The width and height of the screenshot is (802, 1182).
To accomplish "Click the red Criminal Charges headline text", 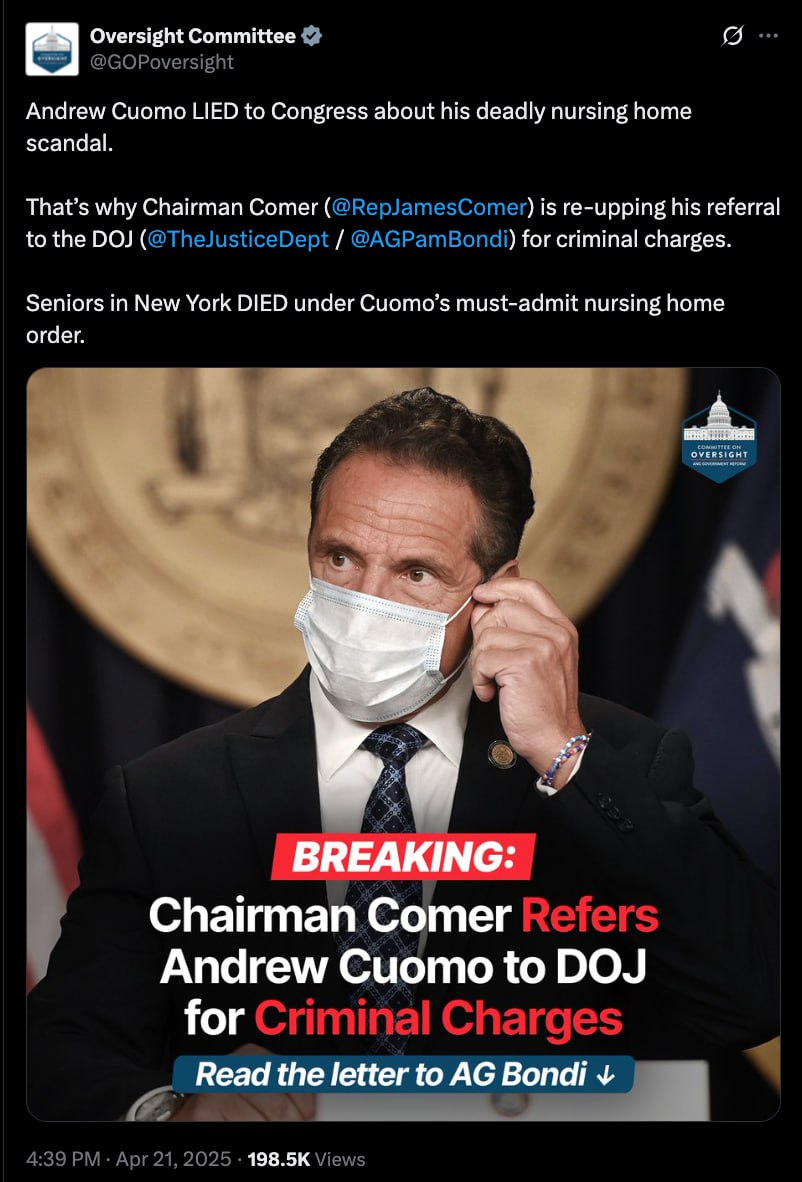I will (x=439, y=1019).
